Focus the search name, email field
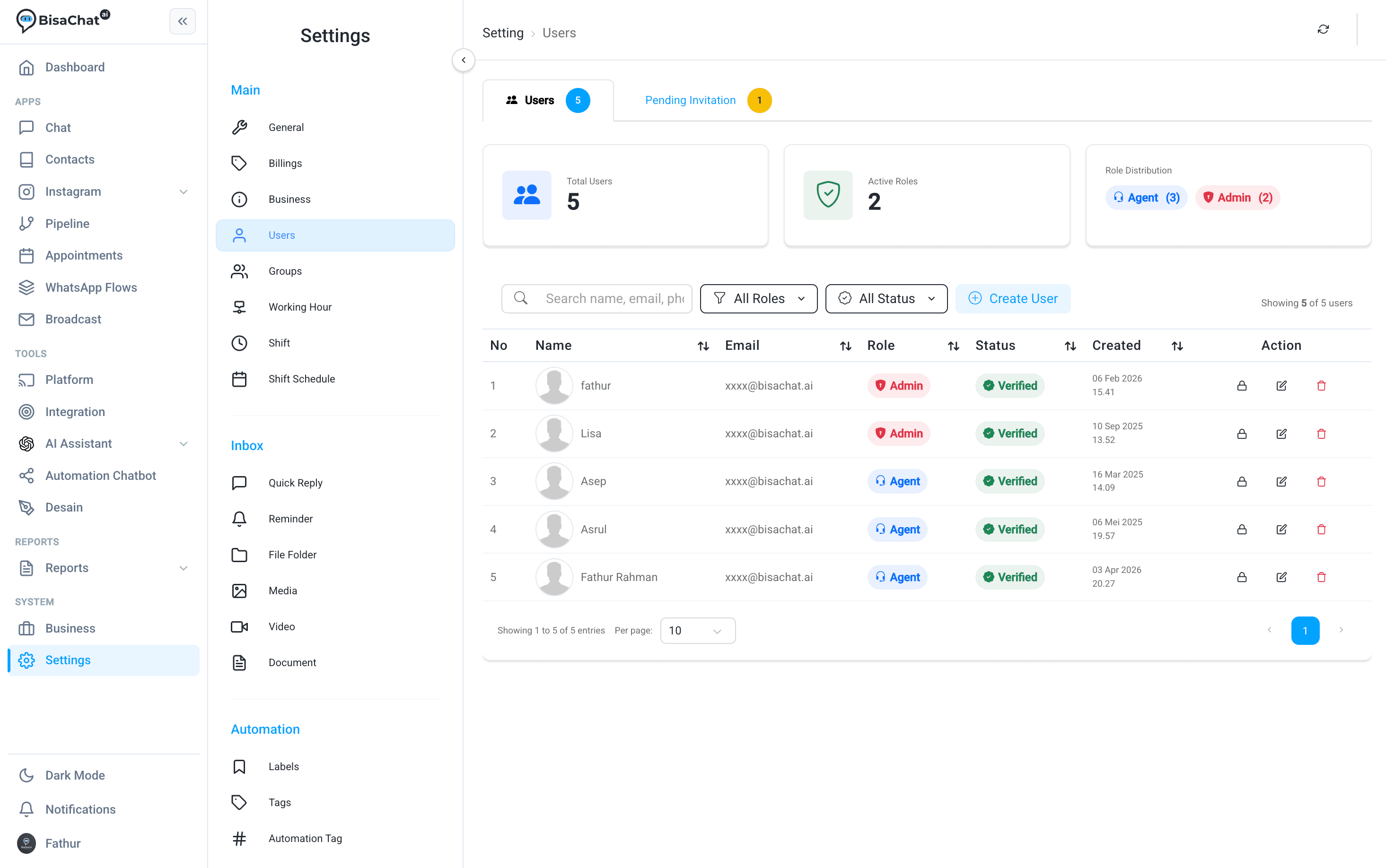 pyautogui.click(x=596, y=298)
